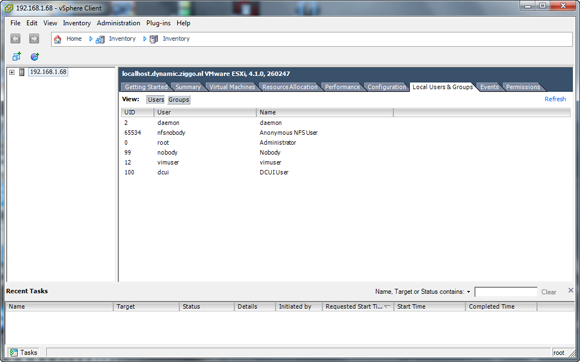Image resolution: width=580 pixels, height=362 pixels.
Task: Click the first Inventory breadcrumb icon
Action: point(100,39)
